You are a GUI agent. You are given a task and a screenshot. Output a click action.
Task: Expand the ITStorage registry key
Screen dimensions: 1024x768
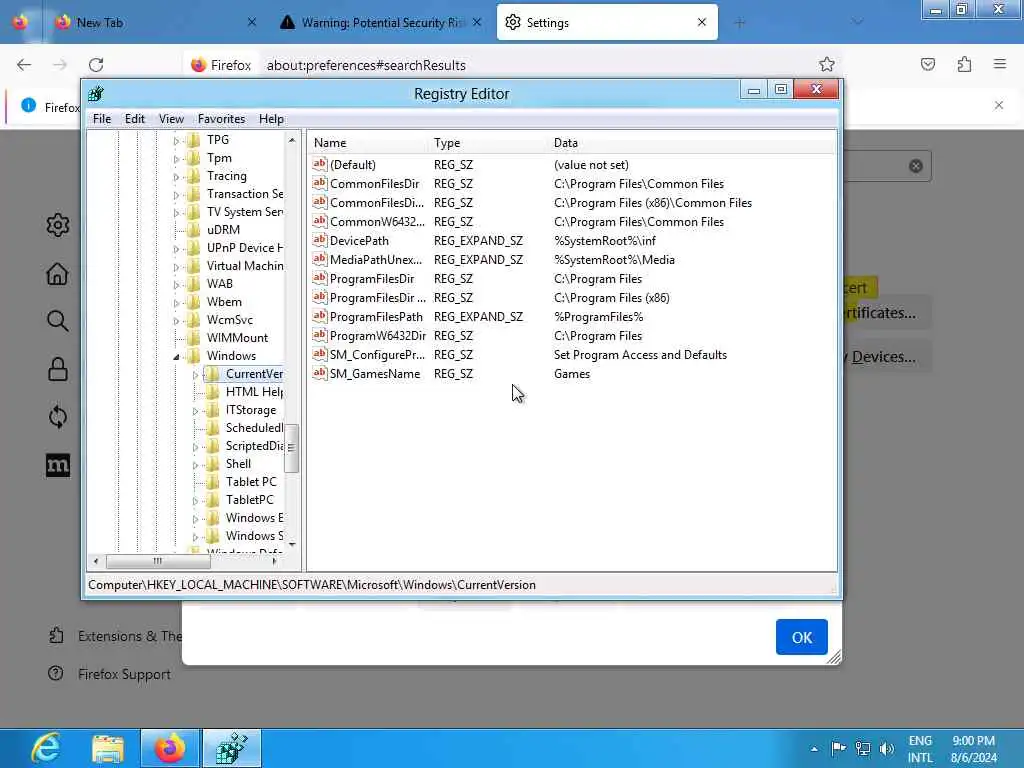pos(195,411)
